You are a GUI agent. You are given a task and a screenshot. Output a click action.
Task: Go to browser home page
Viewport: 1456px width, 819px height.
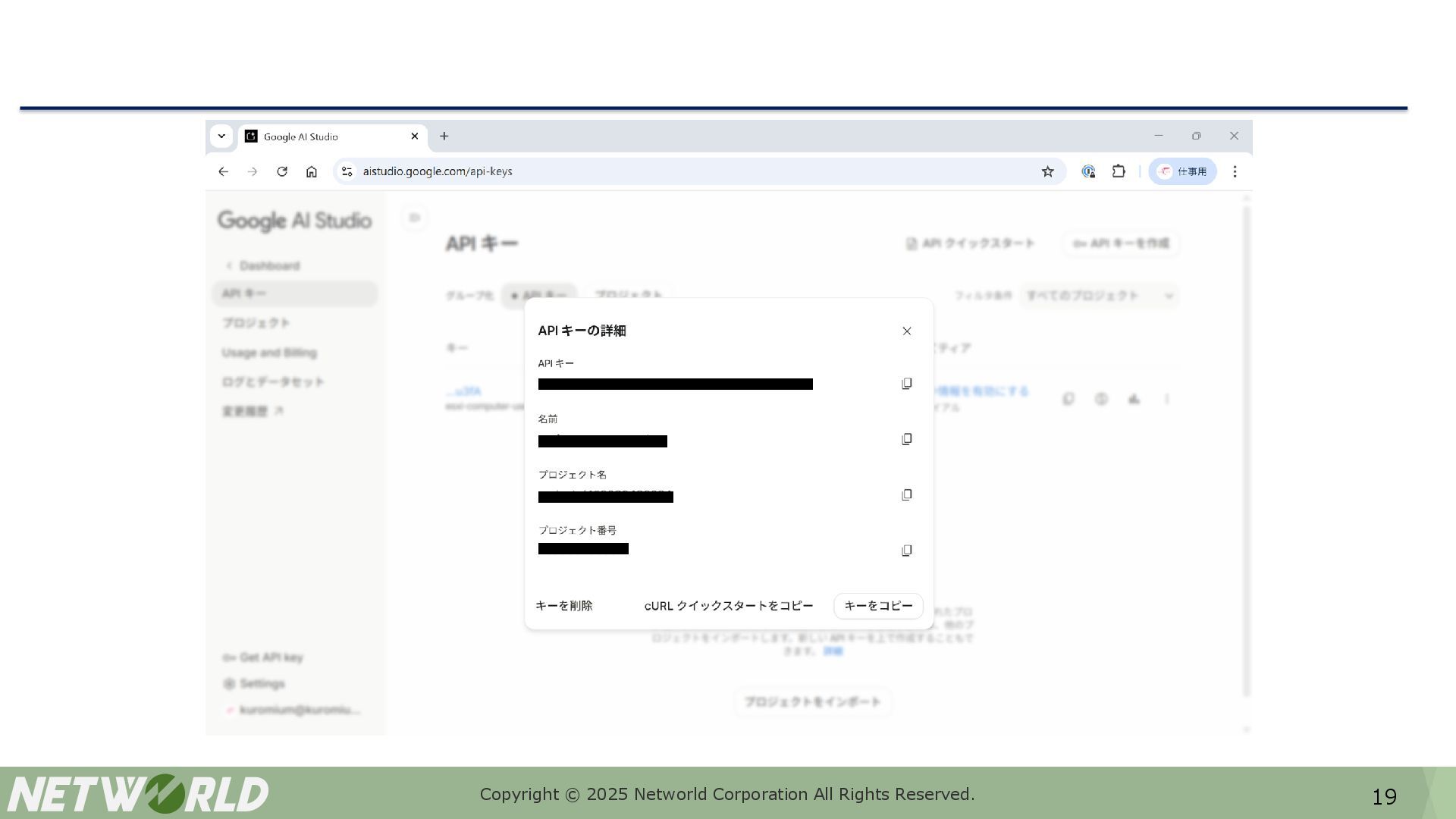pos(312,172)
